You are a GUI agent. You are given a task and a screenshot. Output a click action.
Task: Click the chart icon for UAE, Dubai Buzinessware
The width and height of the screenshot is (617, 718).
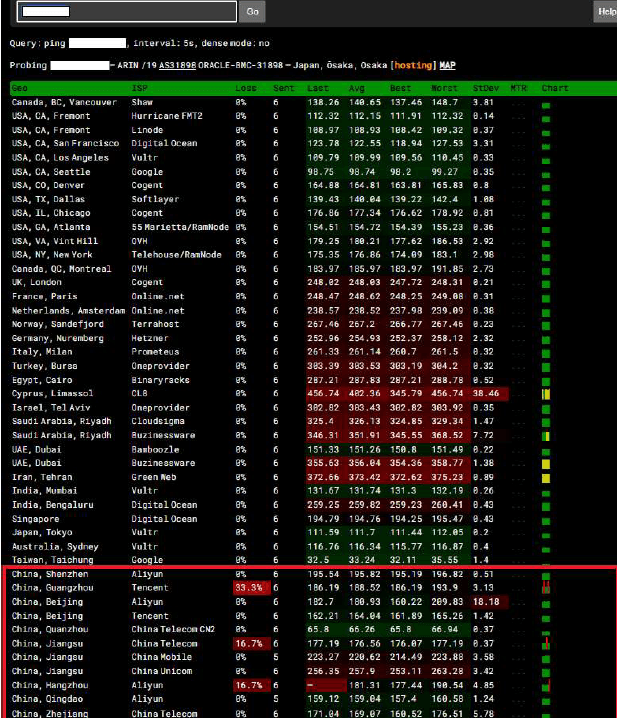[x=546, y=464]
